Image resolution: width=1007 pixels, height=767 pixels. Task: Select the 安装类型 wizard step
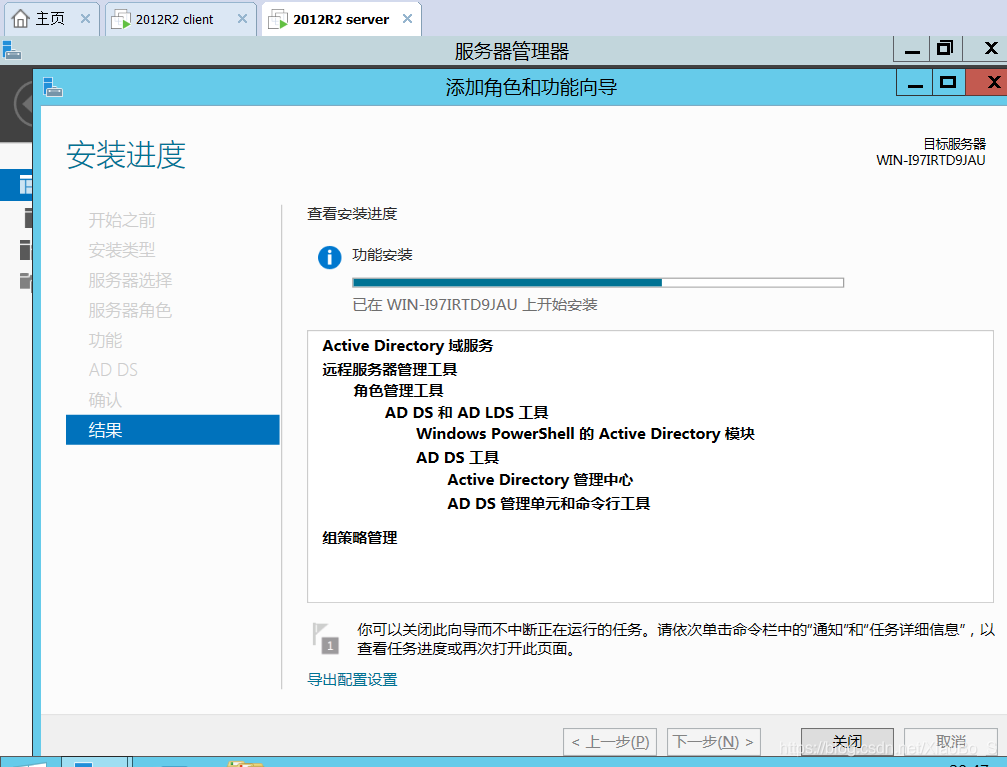[122, 250]
